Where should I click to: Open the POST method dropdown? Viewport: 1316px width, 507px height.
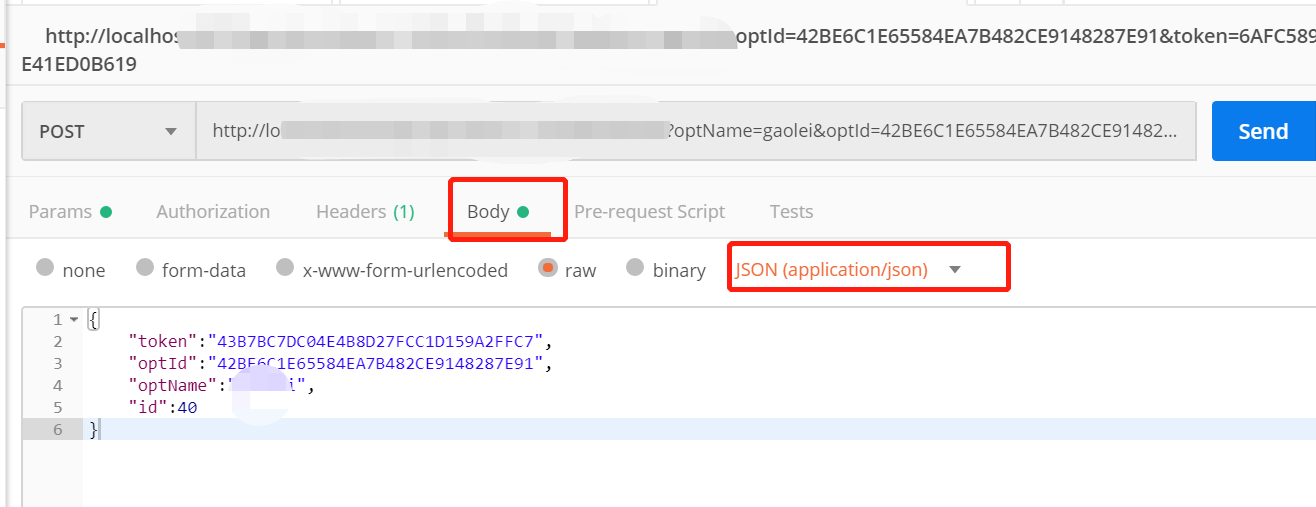(x=109, y=131)
